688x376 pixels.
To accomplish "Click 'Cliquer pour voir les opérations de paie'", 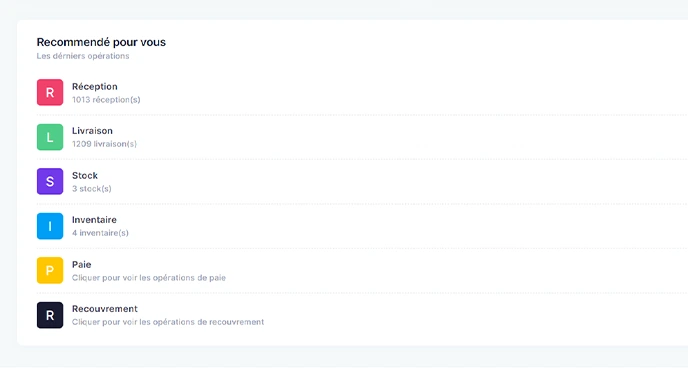I will click(149, 278).
